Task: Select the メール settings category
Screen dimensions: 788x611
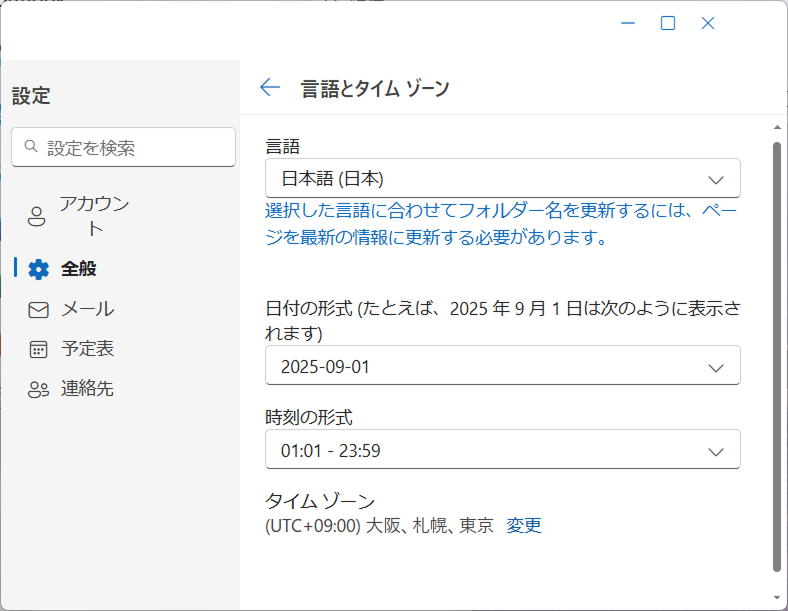Action: 88,309
